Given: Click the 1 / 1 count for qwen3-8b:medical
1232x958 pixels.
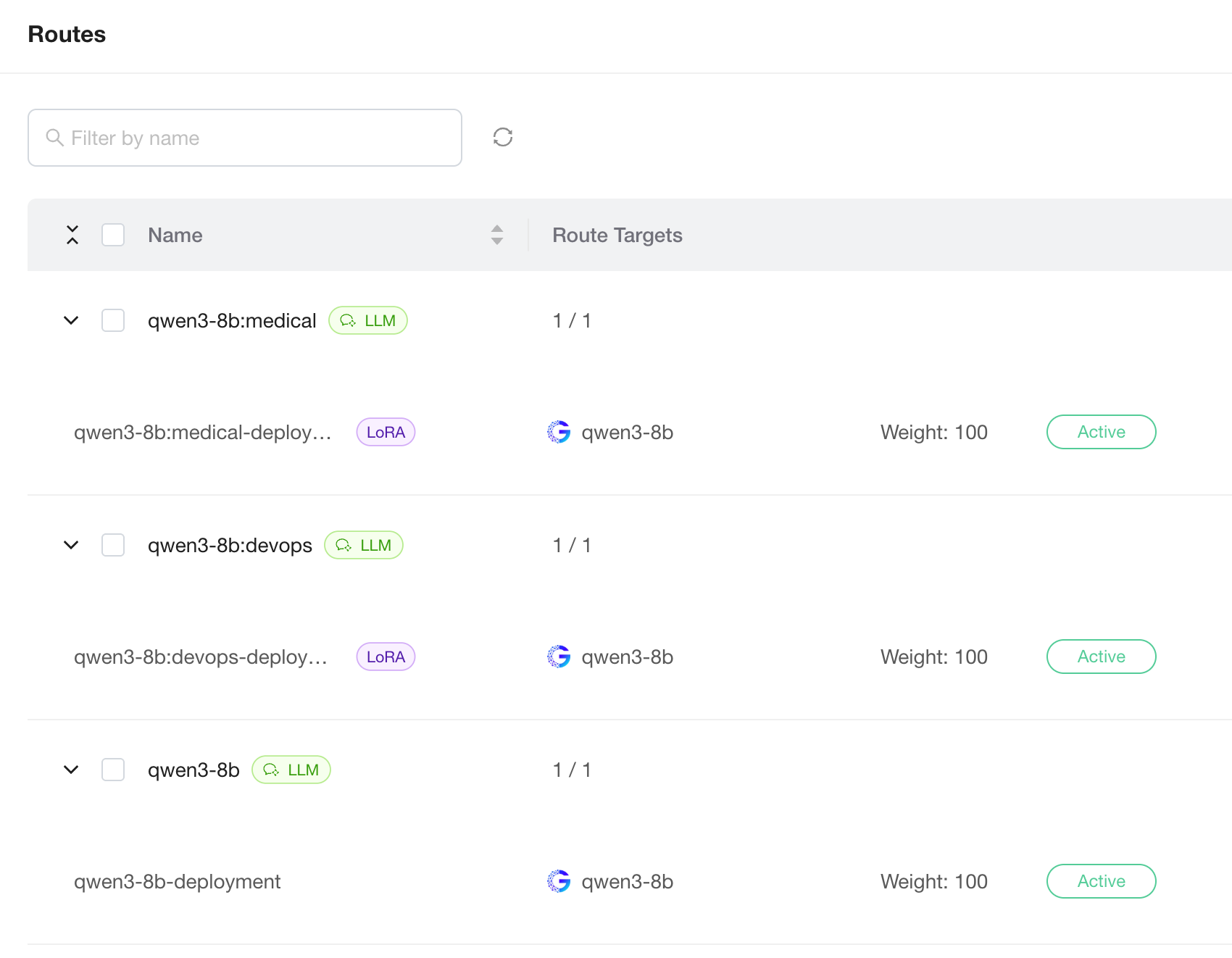Looking at the screenshot, I should tap(572, 320).
